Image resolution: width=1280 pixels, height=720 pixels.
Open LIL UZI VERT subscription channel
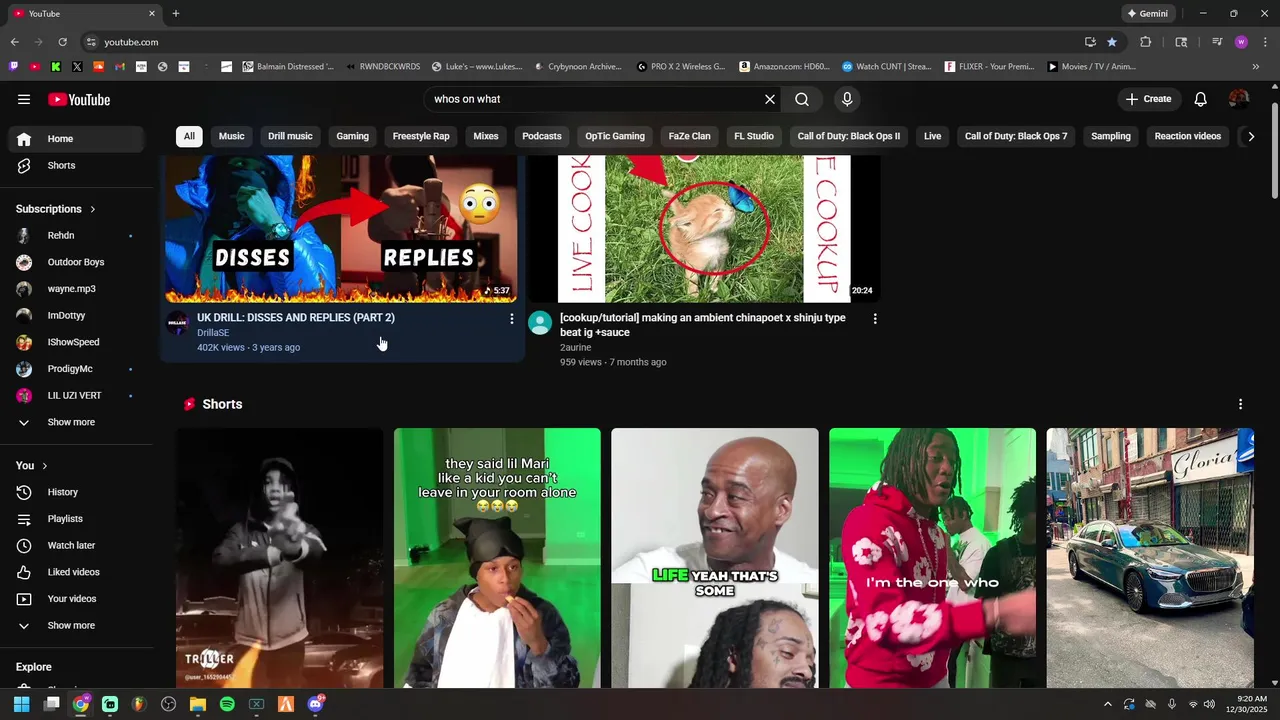pyautogui.click(x=76, y=395)
